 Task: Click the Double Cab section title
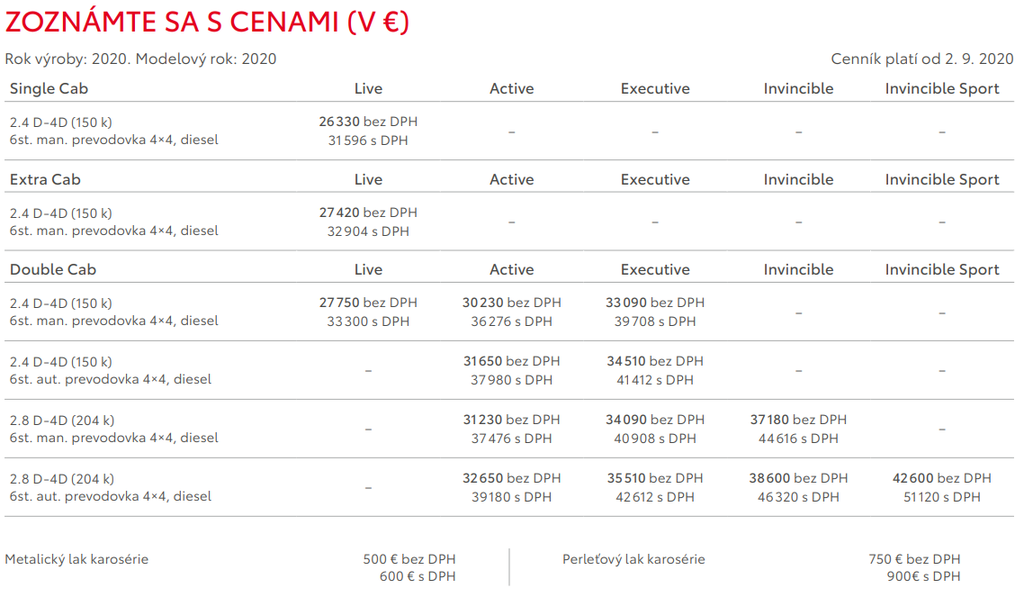pos(53,270)
